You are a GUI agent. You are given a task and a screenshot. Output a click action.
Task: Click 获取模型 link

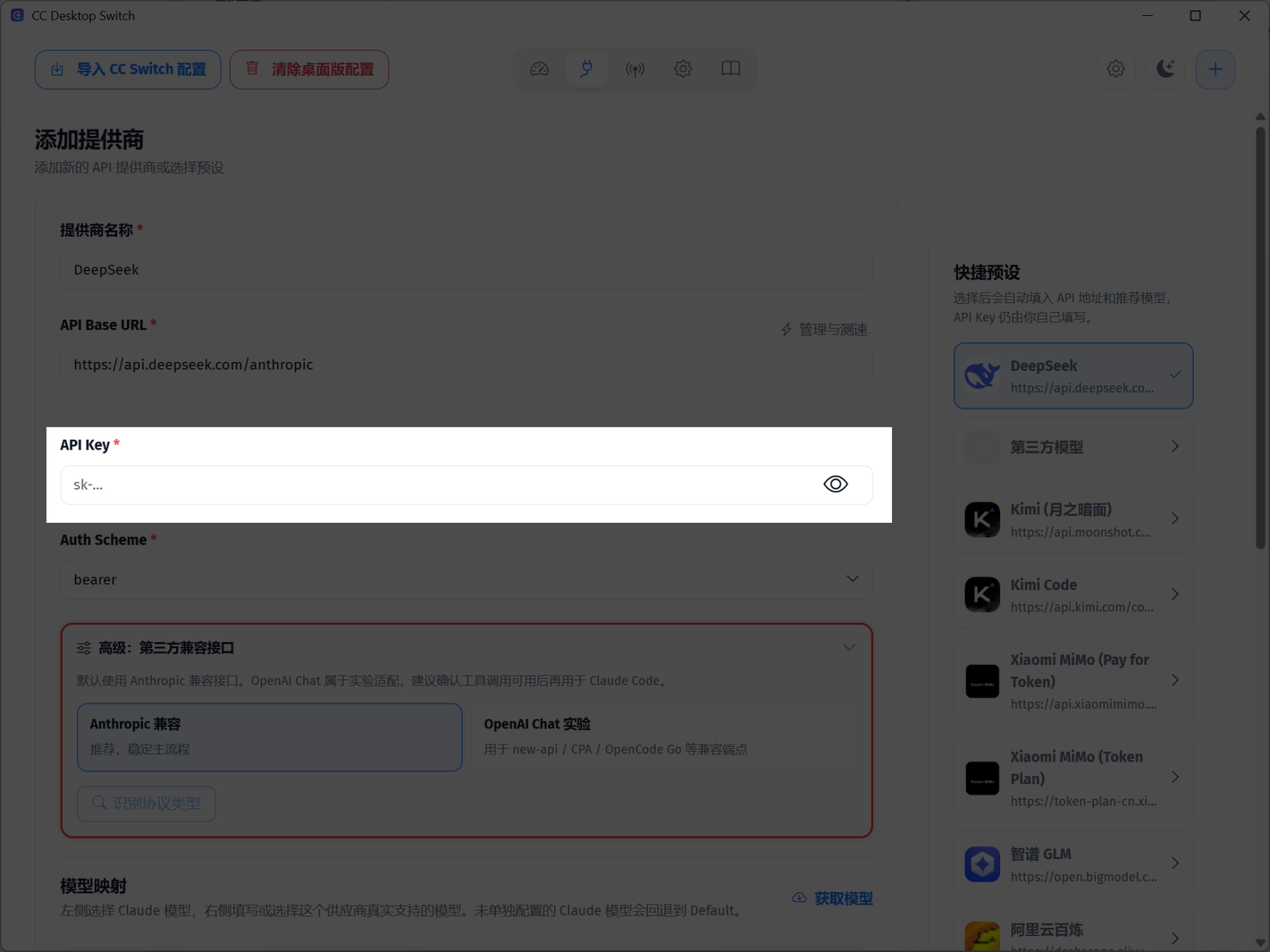tap(832, 898)
